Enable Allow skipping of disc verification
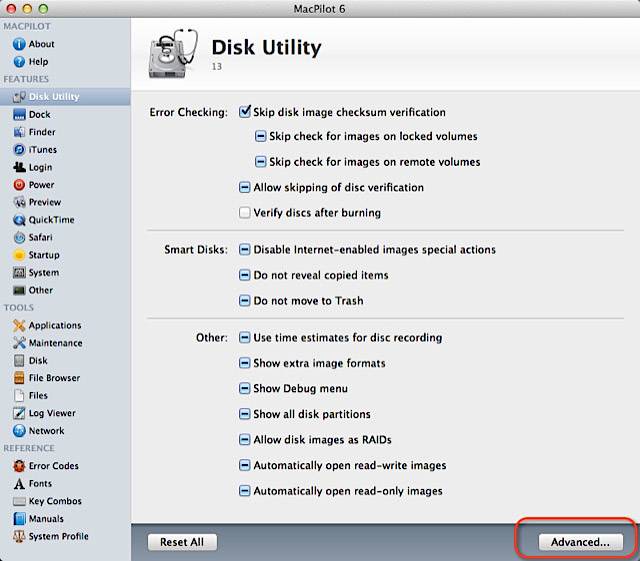 click(244, 188)
